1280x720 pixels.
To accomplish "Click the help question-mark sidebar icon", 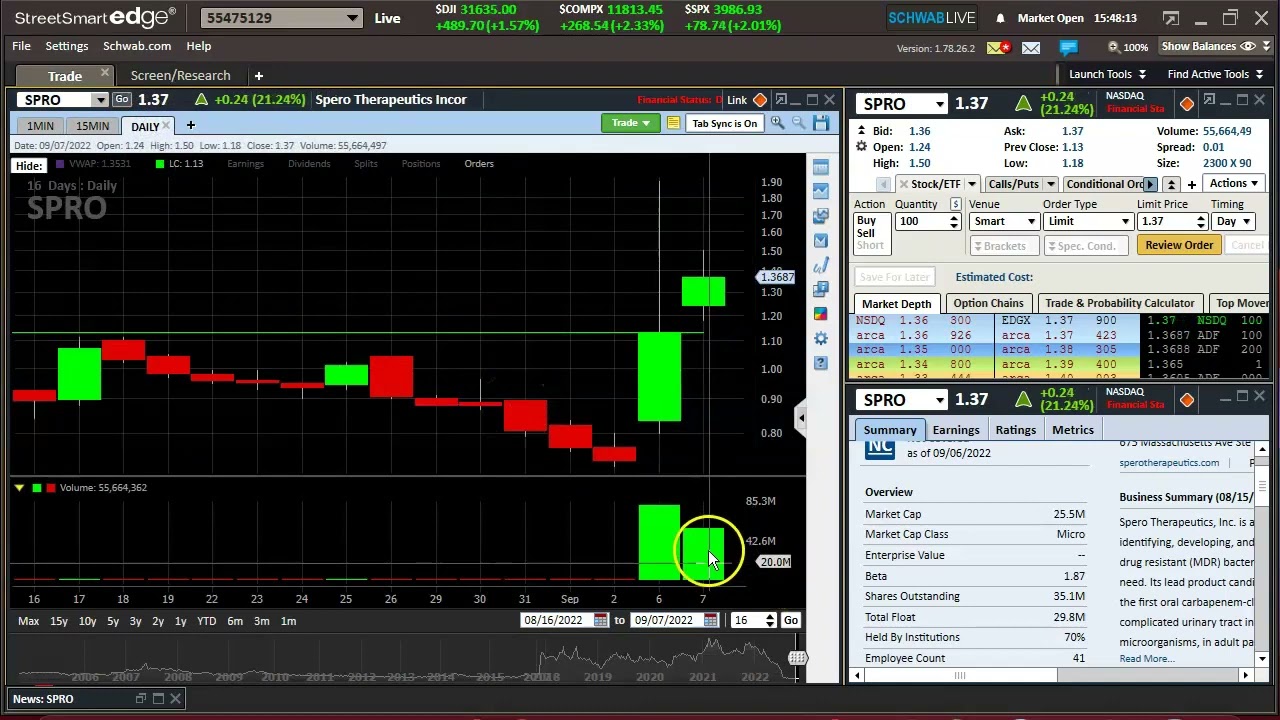I will [821, 362].
